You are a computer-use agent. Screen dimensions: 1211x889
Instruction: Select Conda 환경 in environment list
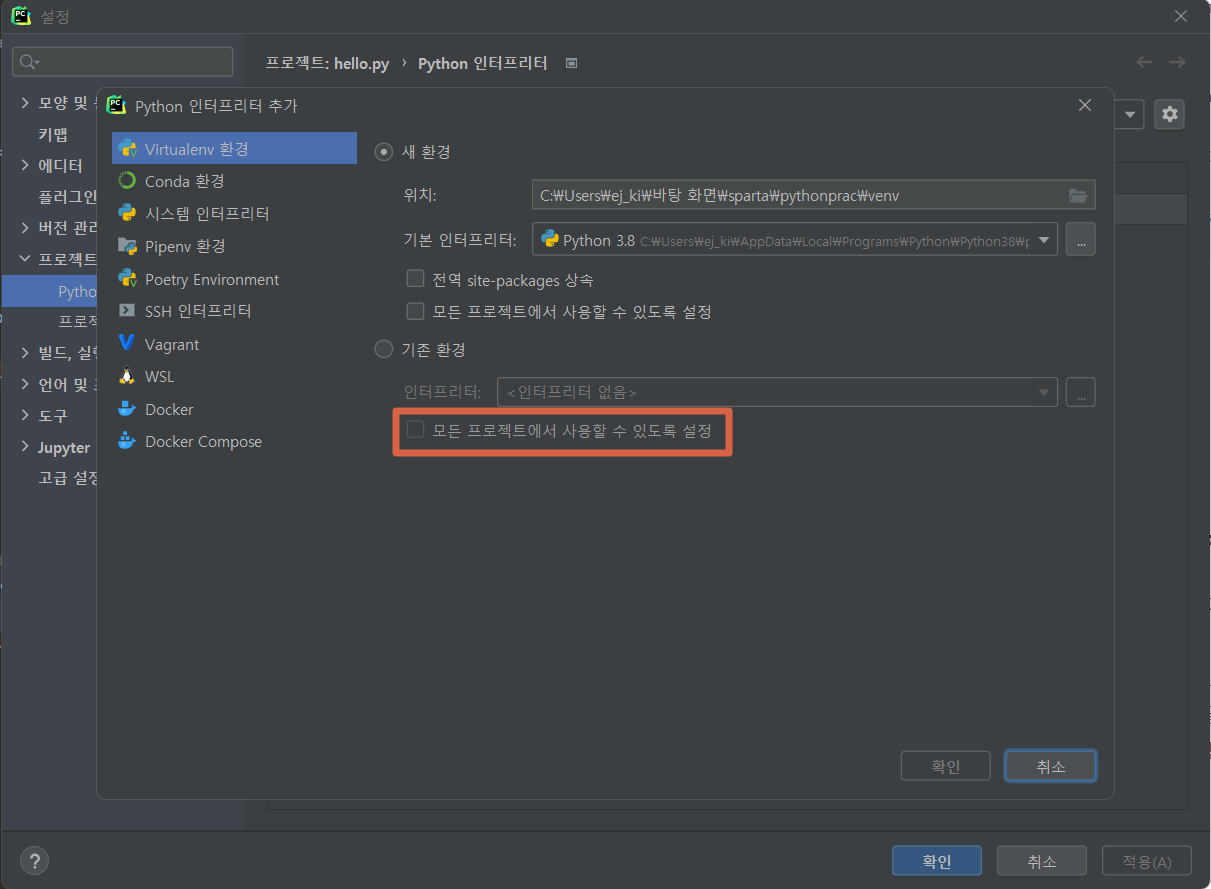point(234,181)
